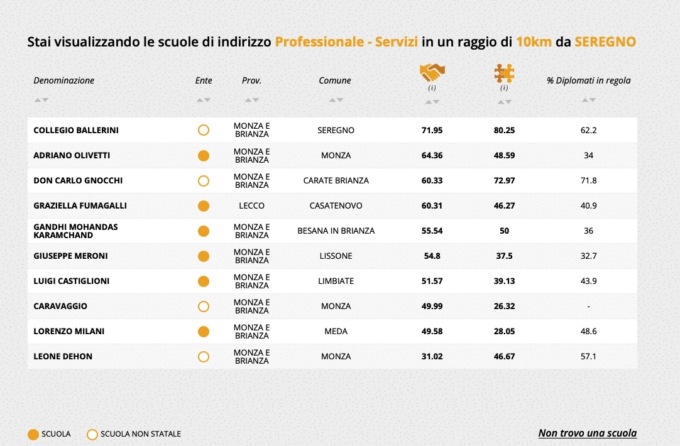
Task: Click the Prov. column header
Action: pos(251,79)
